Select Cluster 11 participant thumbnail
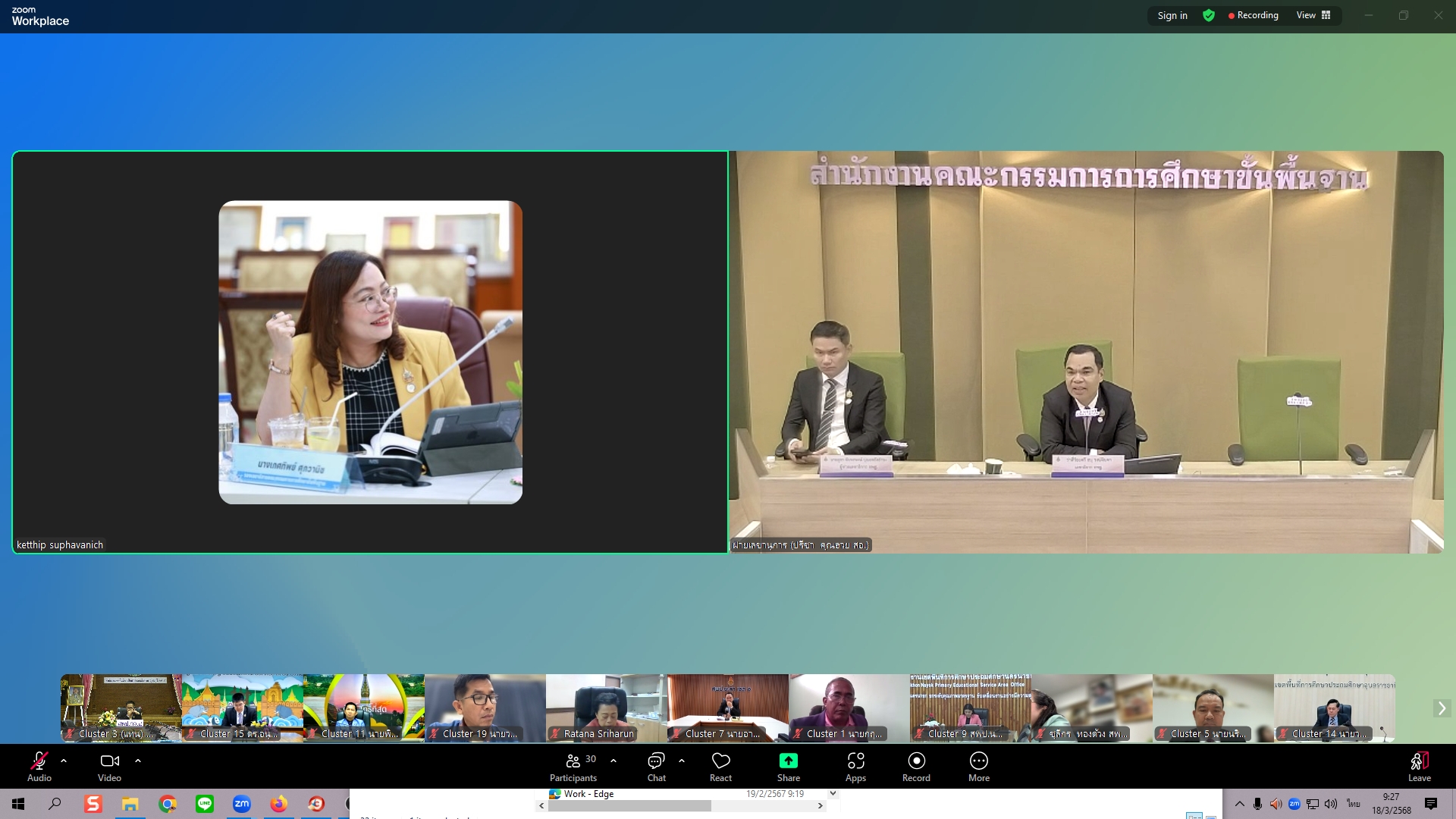Viewport: 1456px width, 819px height. (364, 708)
